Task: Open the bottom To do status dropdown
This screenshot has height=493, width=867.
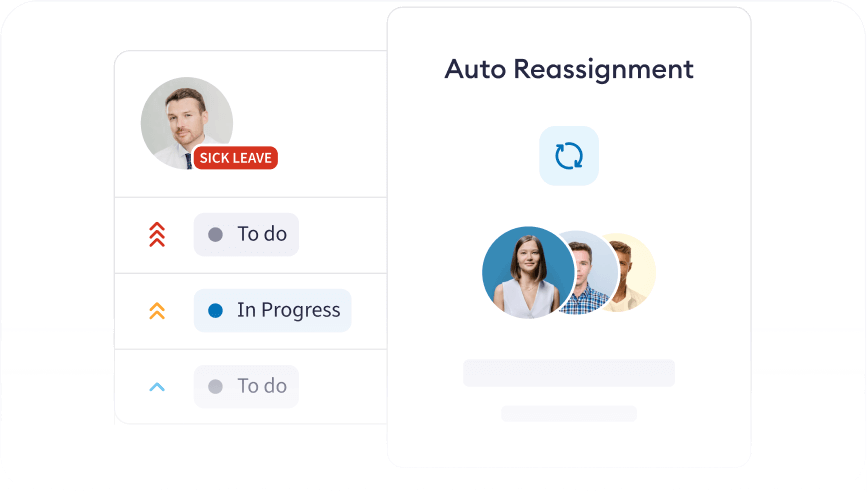Action: click(x=246, y=386)
